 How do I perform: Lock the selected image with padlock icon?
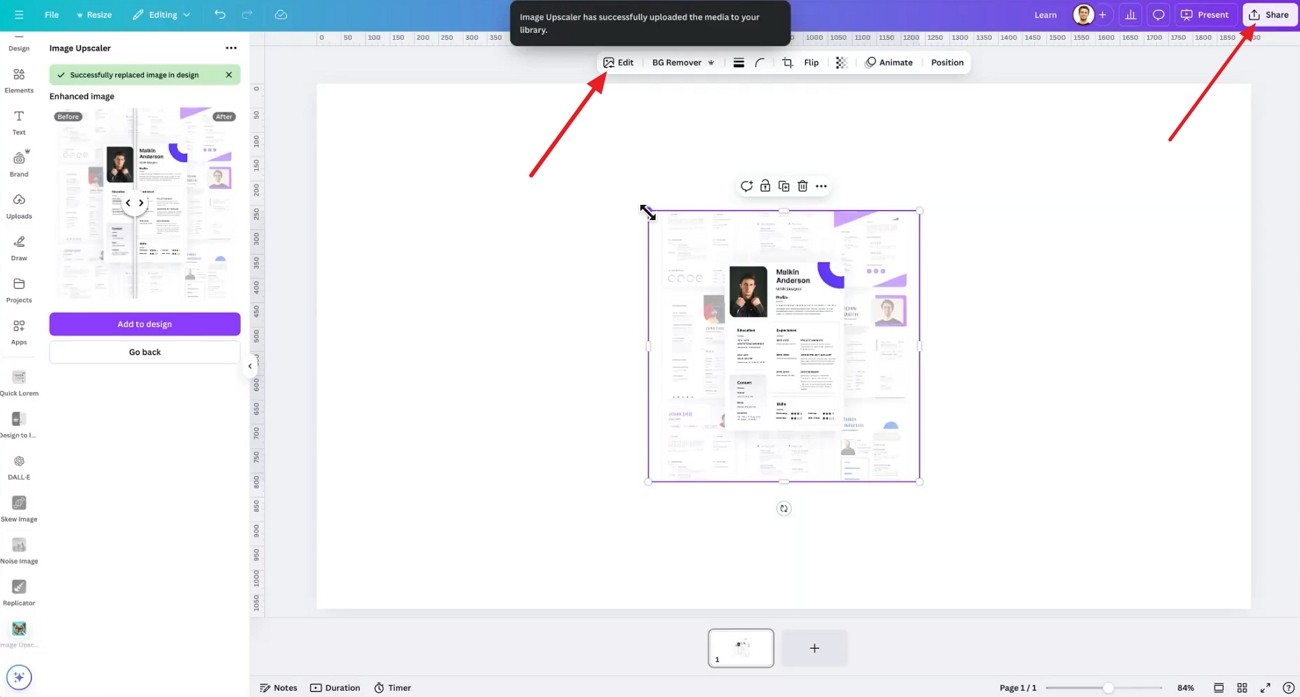click(765, 186)
